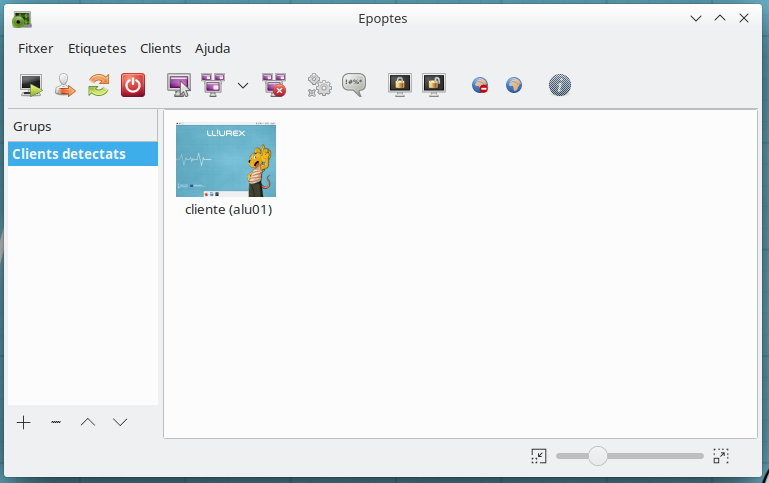This screenshot has height=483, width=769.
Task: Click the thumbnail size slider handle
Action: tap(598, 456)
